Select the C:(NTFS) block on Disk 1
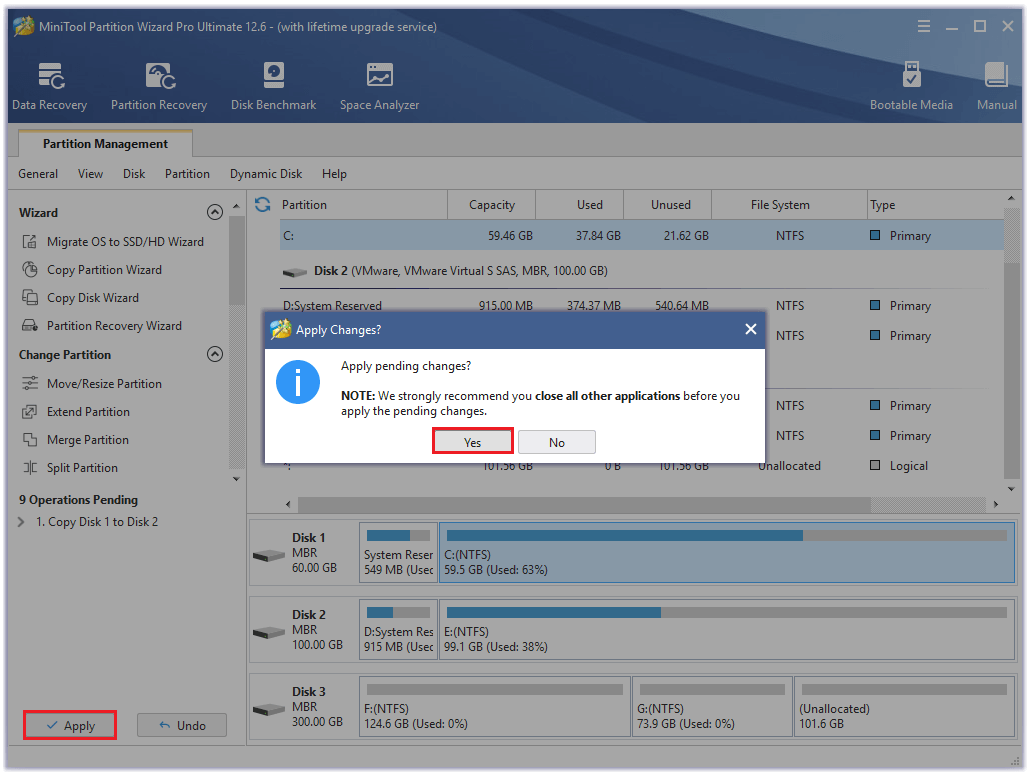Screen dimensions: 1032x775 coord(727,553)
